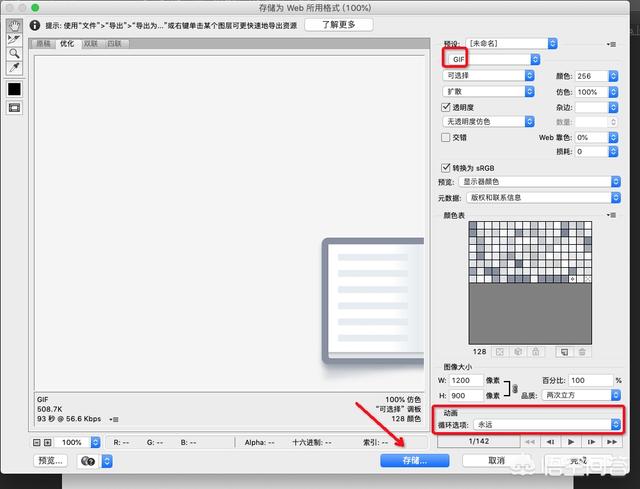Open the 100% zoom level dropdown
This screenshot has height=489, width=640.
(x=77, y=442)
